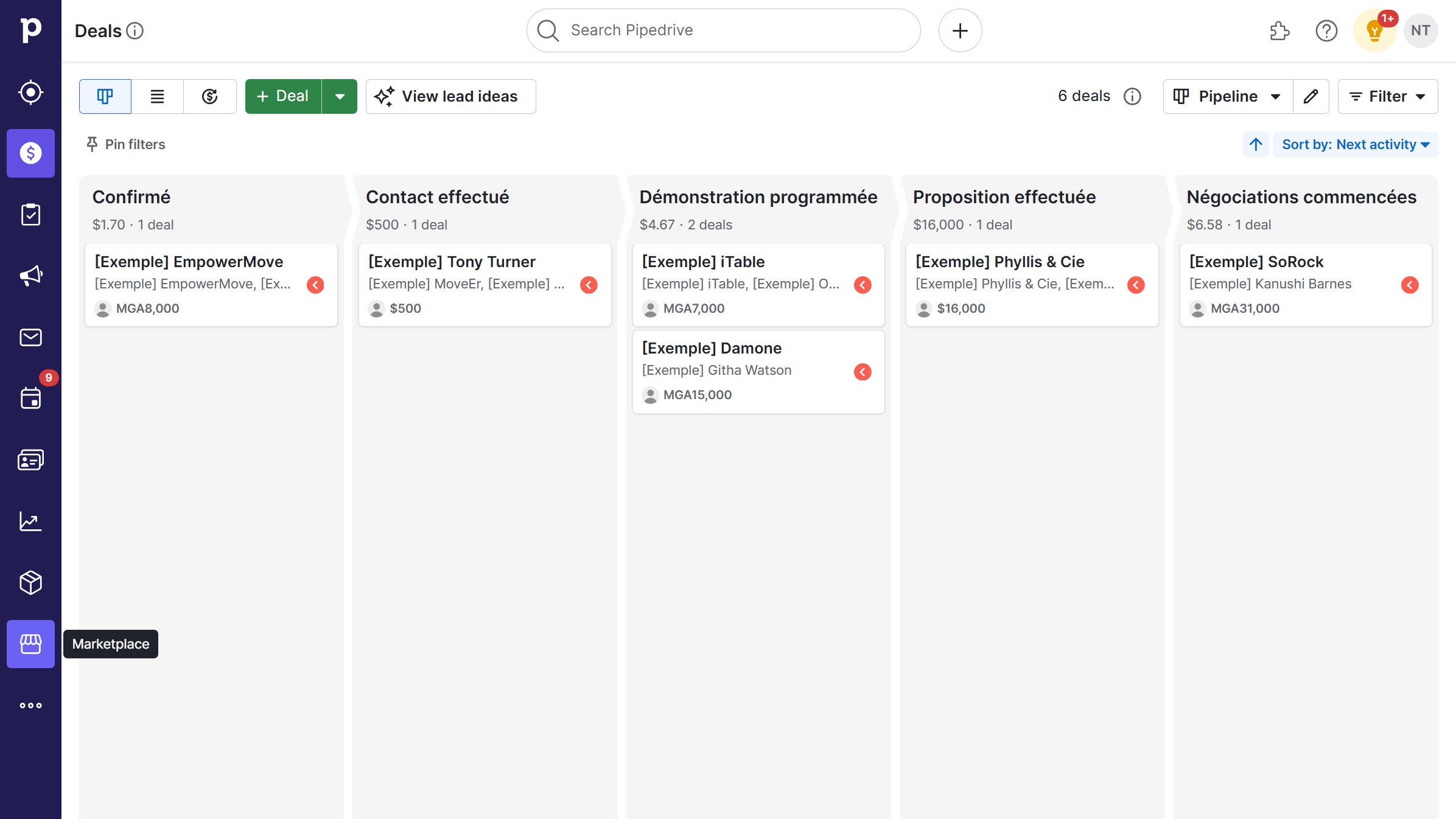Viewport: 1456px width, 819px height.
Task: Open Campaigns megaphone icon in sidebar
Action: [30, 276]
